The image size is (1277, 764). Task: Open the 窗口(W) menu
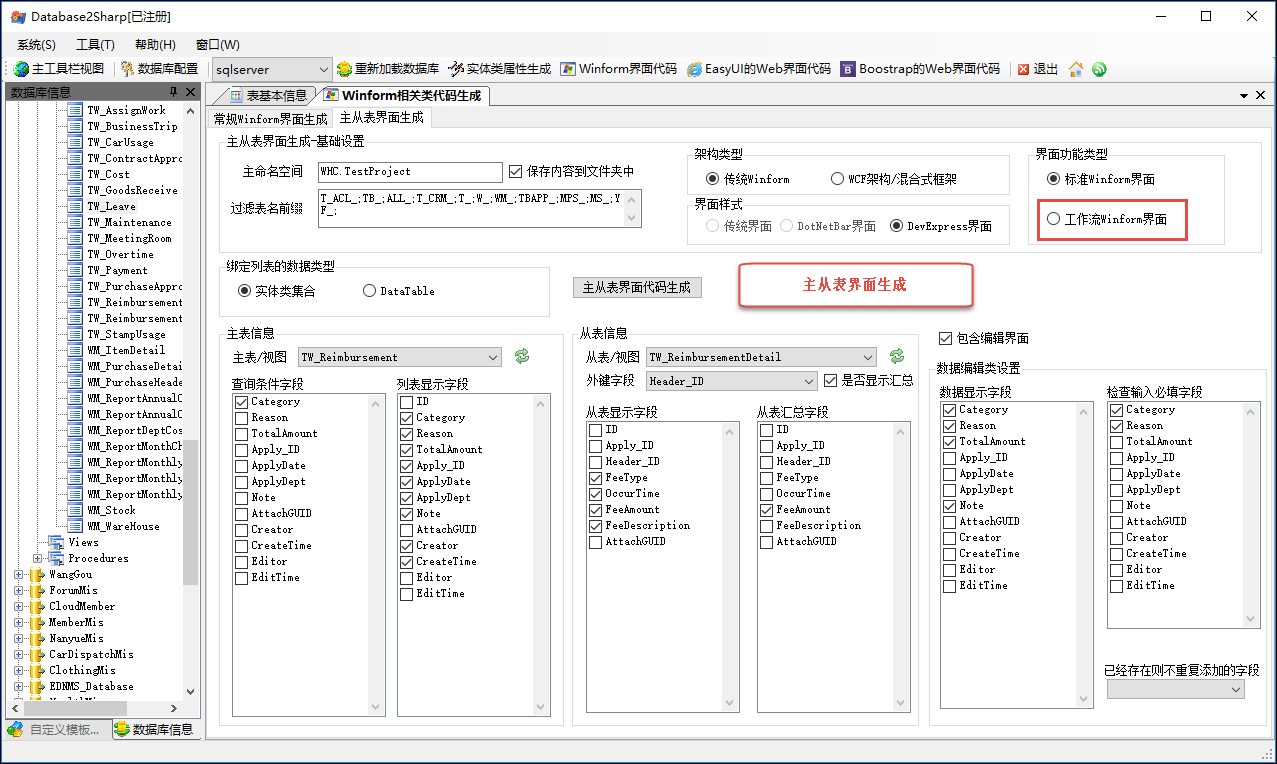click(217, 45)
